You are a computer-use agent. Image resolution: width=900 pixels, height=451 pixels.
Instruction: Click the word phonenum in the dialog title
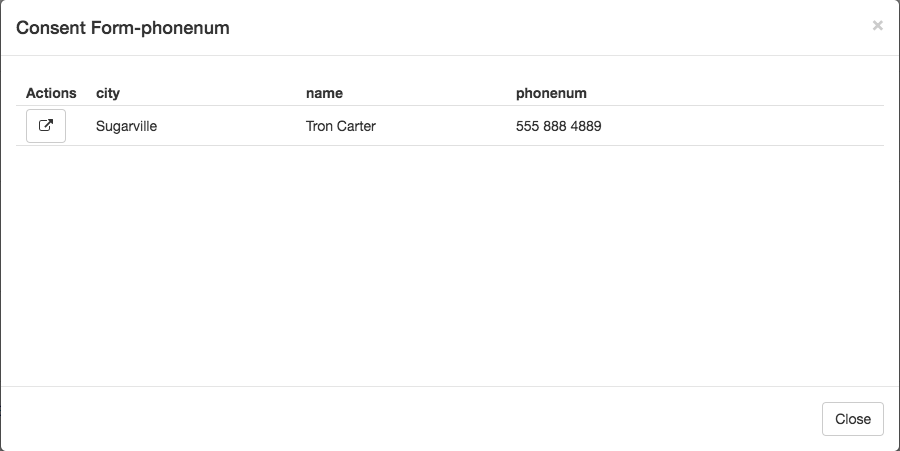pyautogui.click(x=185, y=28)
